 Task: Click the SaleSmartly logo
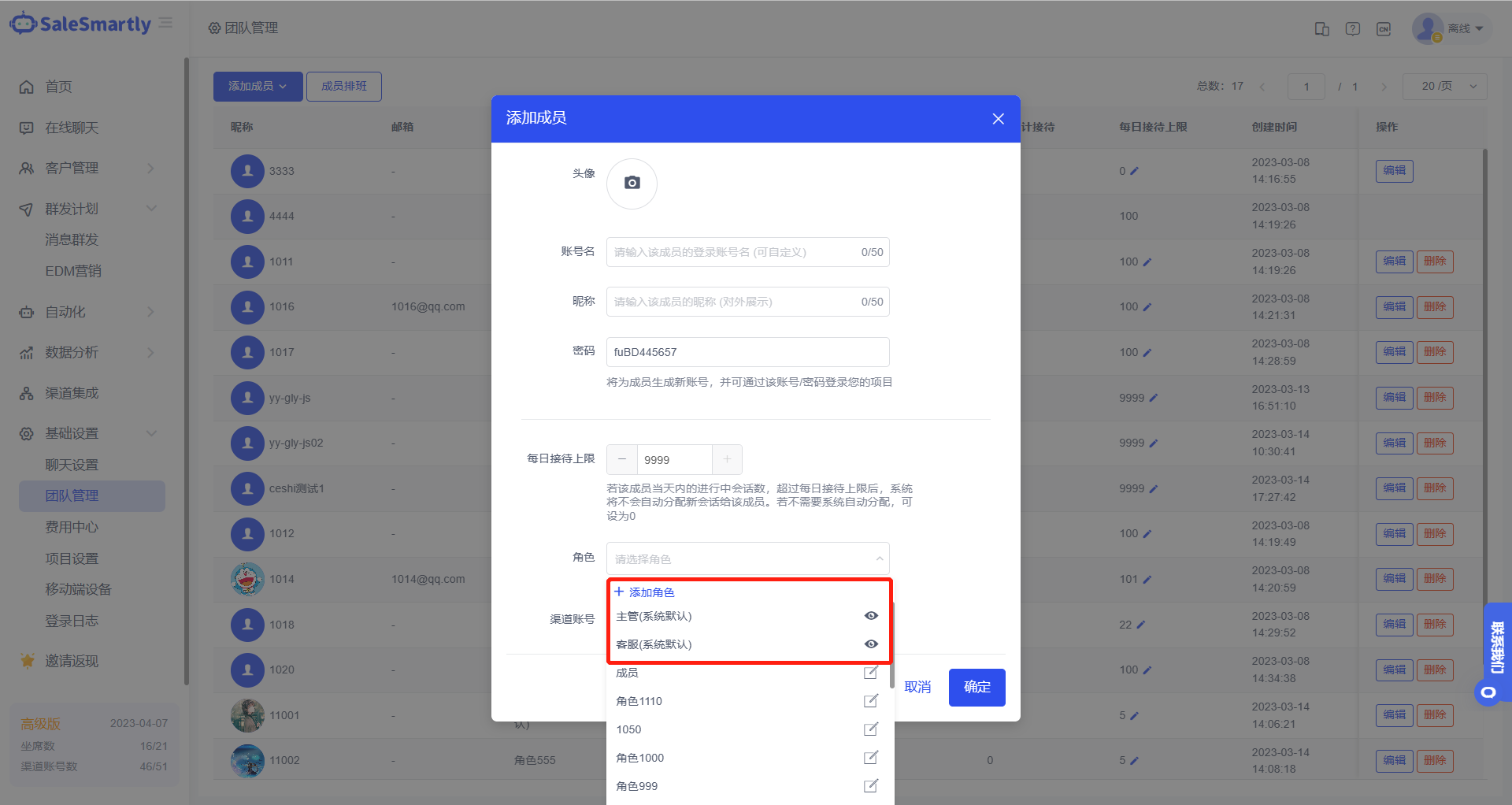tap(80, 24)
